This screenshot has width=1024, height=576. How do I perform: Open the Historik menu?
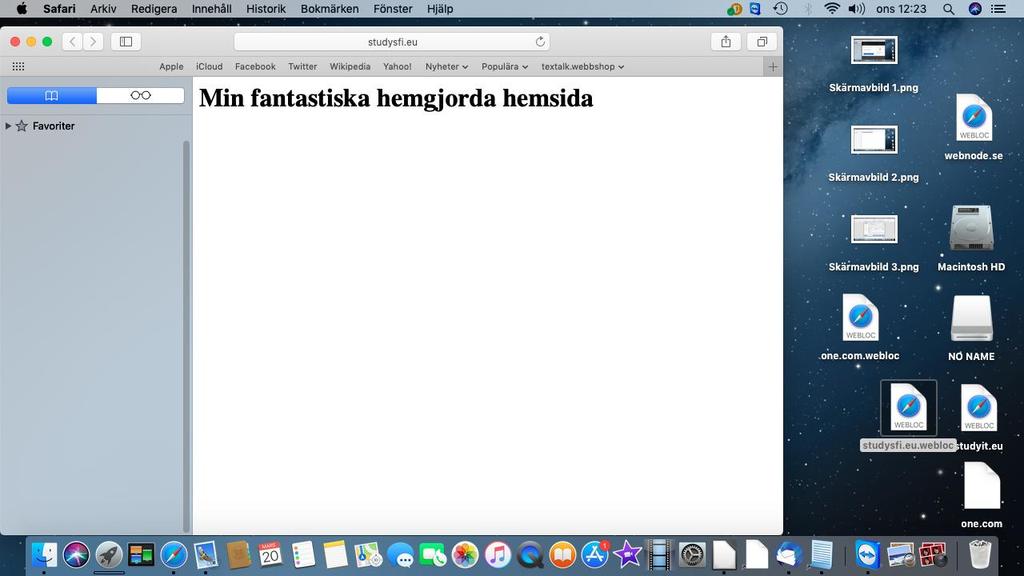[x=266, y=9]
